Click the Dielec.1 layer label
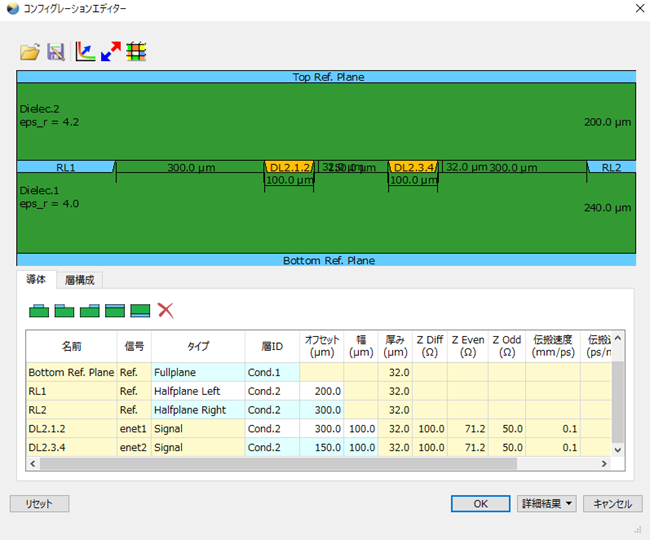Viewport: 650px width, 540px height. [x=39, y=190]
